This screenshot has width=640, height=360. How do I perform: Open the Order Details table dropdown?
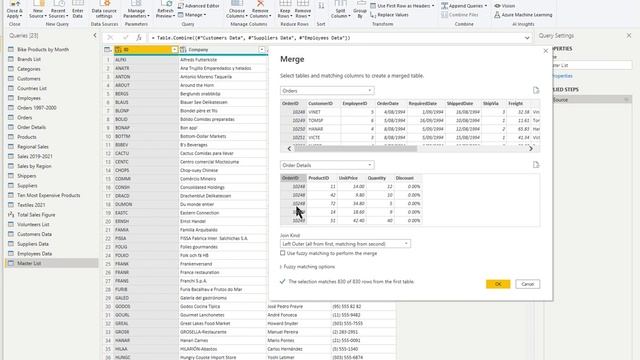[x=327, y=165]
